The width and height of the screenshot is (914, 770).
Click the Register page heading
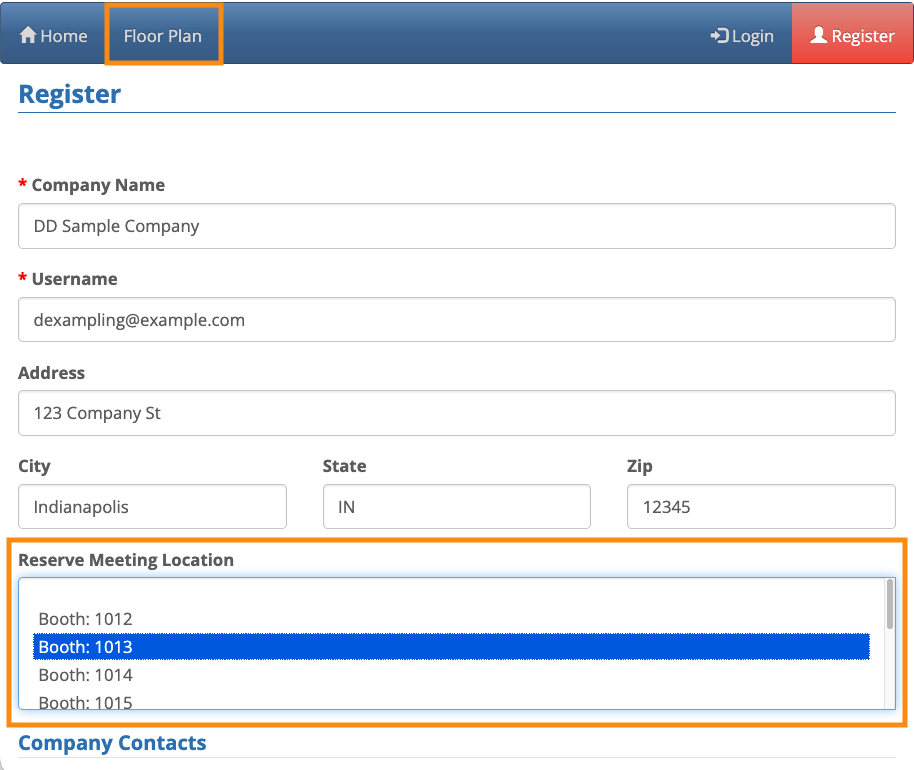pos(69,94)
